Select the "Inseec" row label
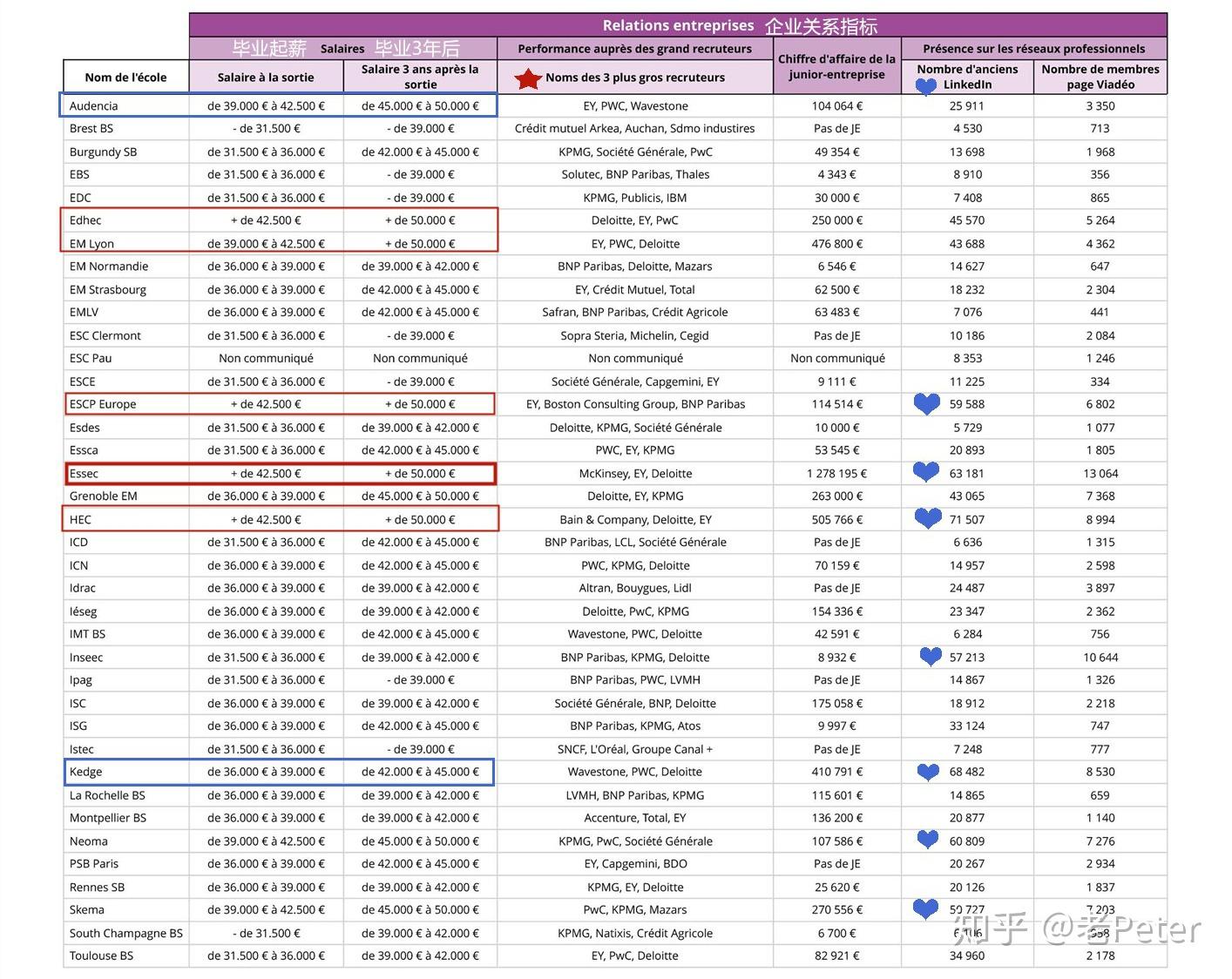The image size is (1232, 979). tap(86, 658)
